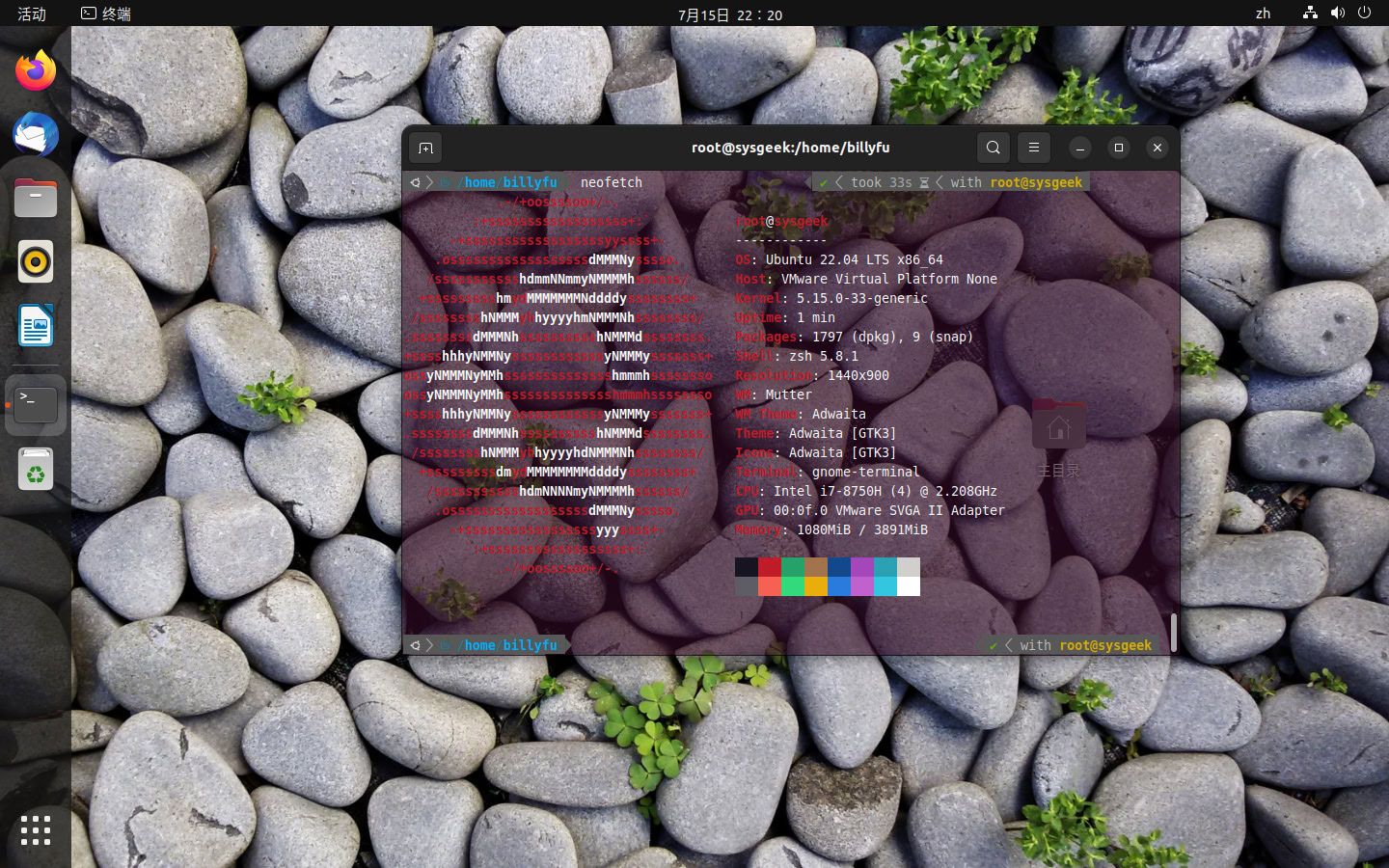Click the '5.15.0-33-generic' kernel text
The width and height of the screenshot is (1389, 868).
[x=862, y=298]
